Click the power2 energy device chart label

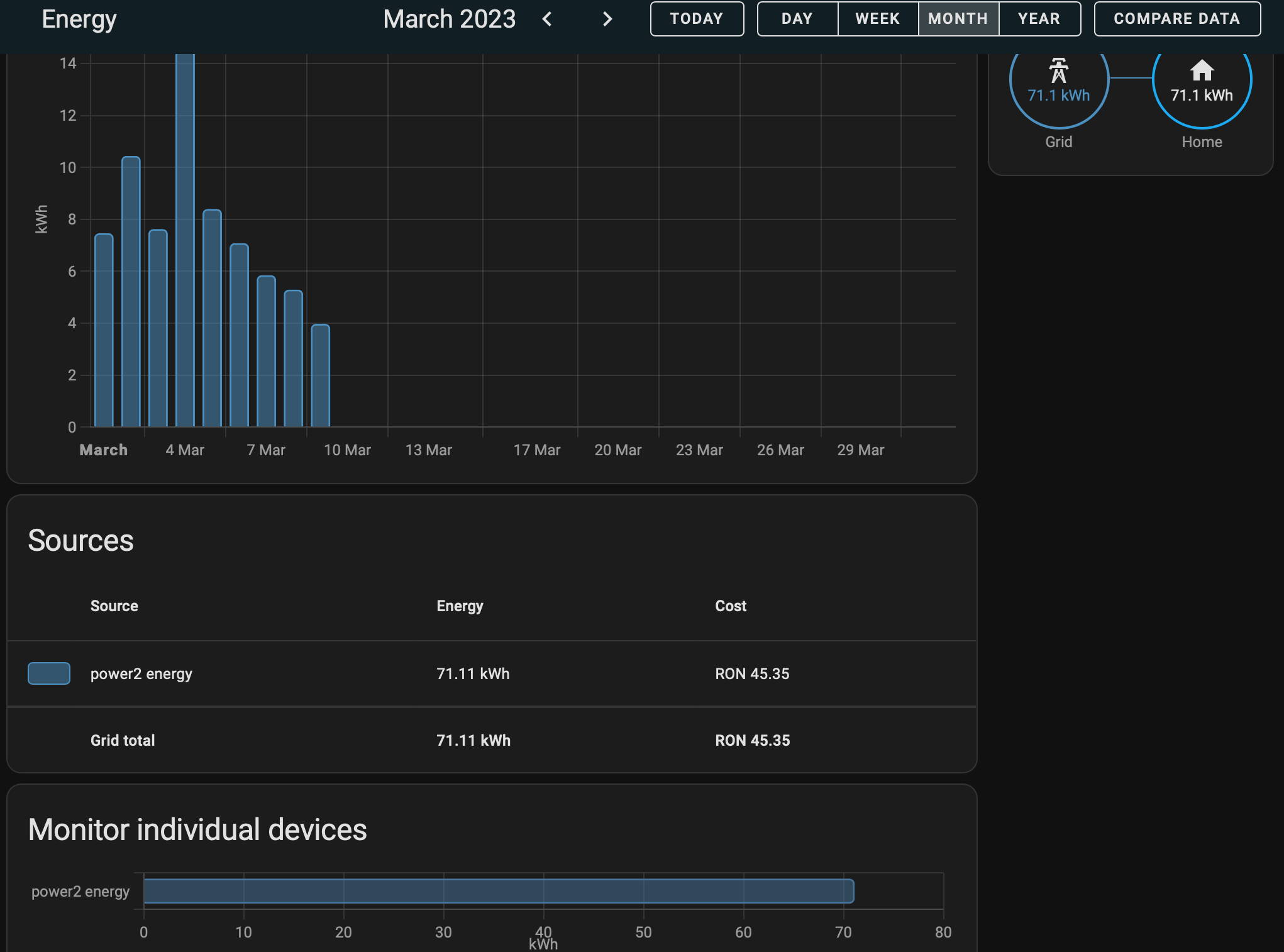coord(80,891)
